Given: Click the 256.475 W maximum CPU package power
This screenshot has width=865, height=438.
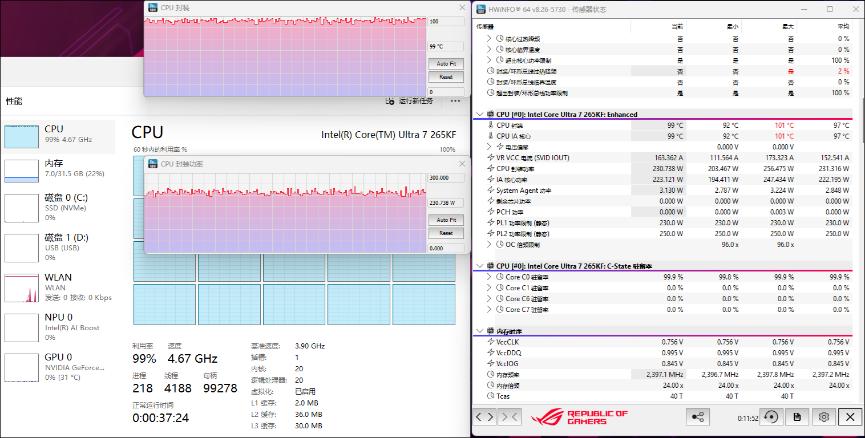Looking at the screenshot, I should [776, 169].
